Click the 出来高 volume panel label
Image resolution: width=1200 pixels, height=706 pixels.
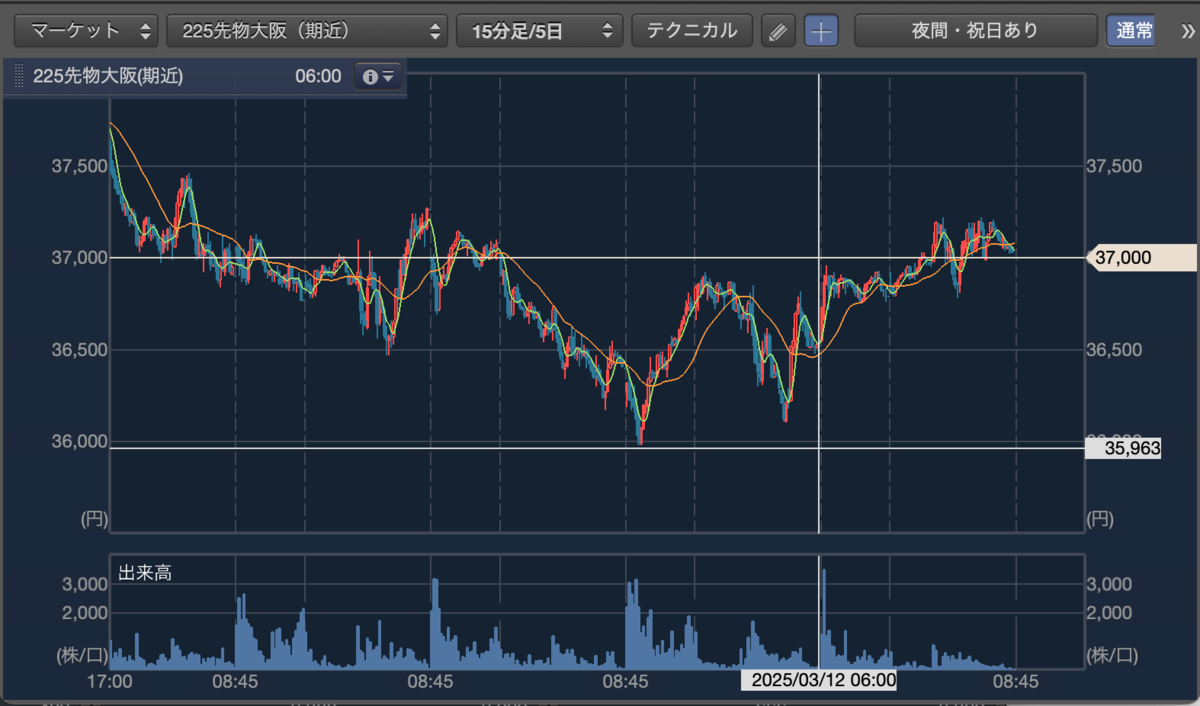(x=145, y=573)
